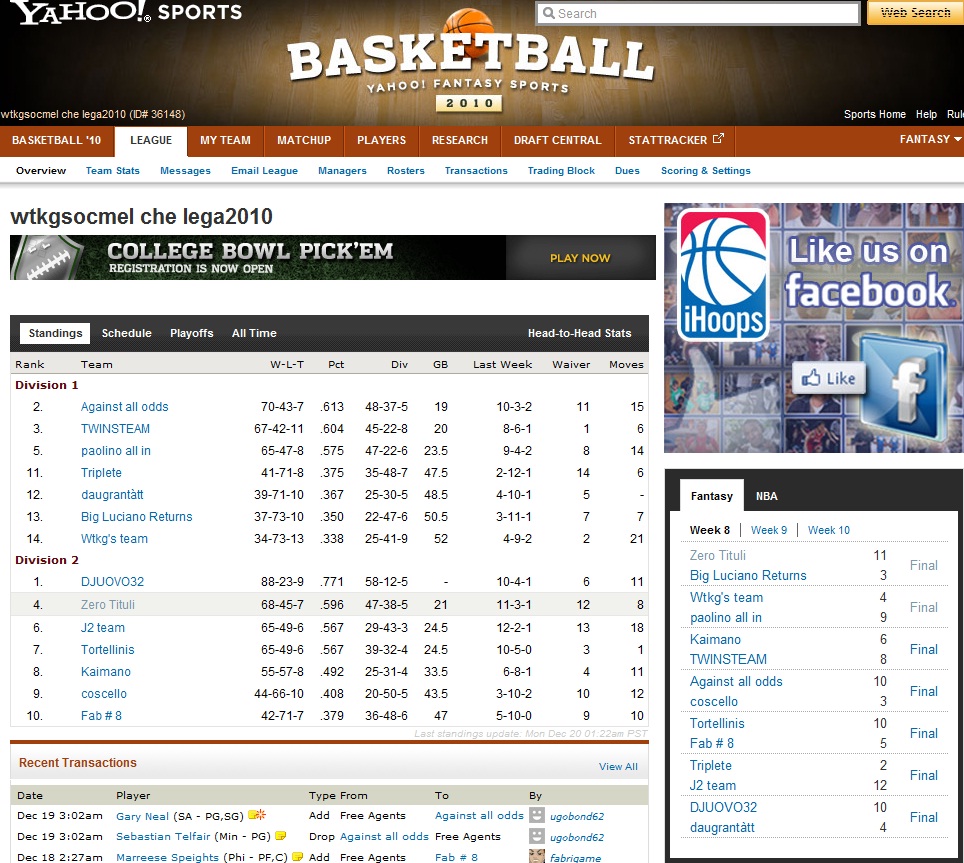The image size is (964, 863).
Task: Open the DJUOVO32 team page from standings
Action: (112, 582)
